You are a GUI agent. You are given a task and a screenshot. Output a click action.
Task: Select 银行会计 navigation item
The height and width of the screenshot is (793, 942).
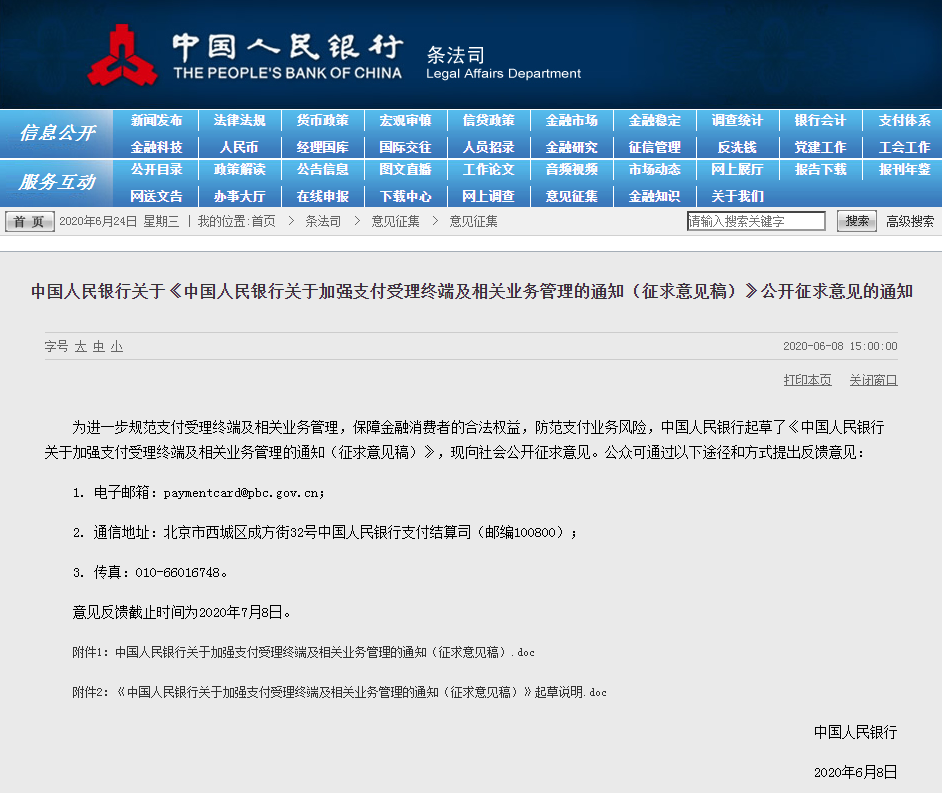820,121
